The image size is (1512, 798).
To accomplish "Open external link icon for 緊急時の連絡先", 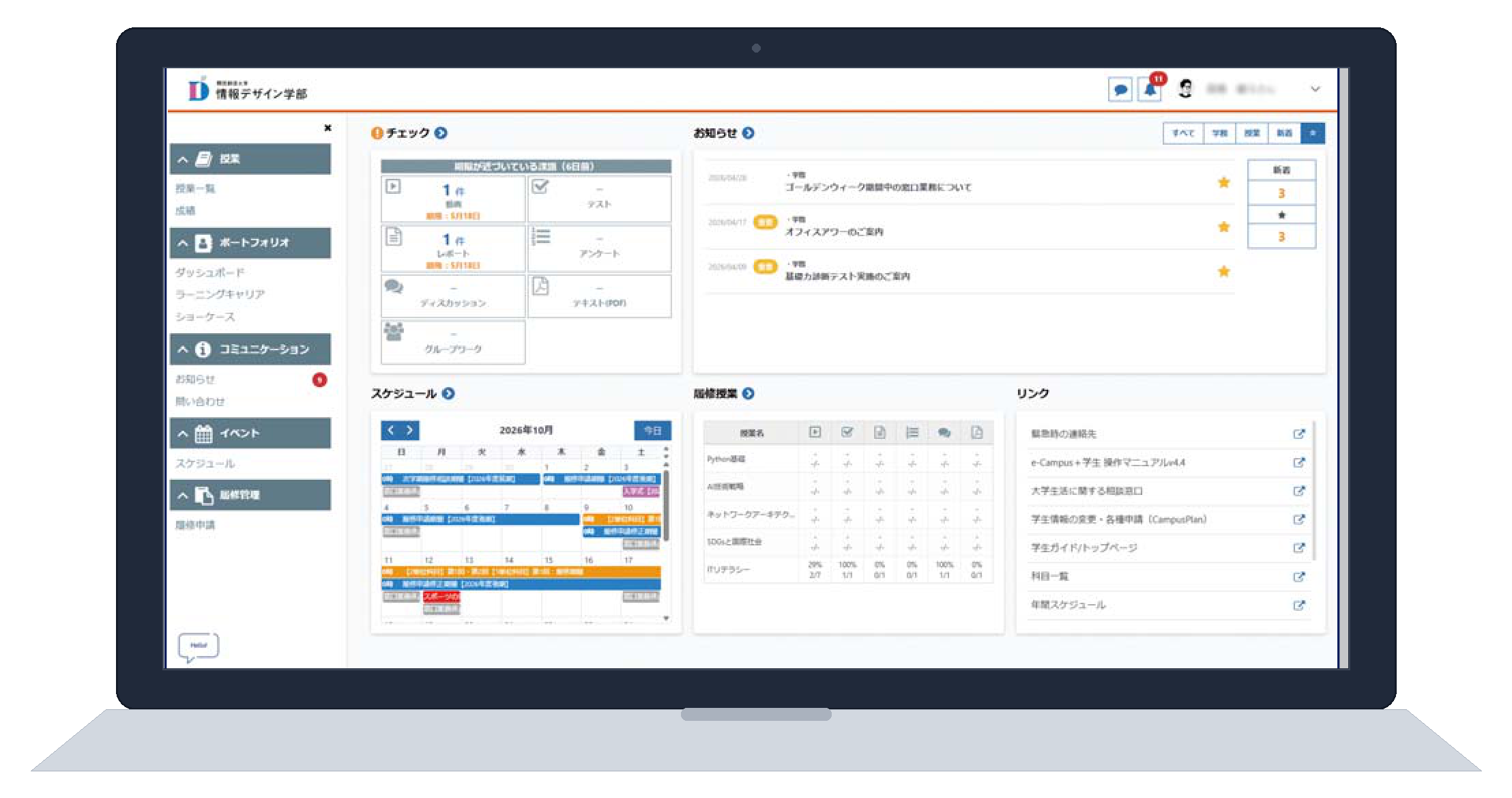I will pyautogui.click(x=1299, y=434).
